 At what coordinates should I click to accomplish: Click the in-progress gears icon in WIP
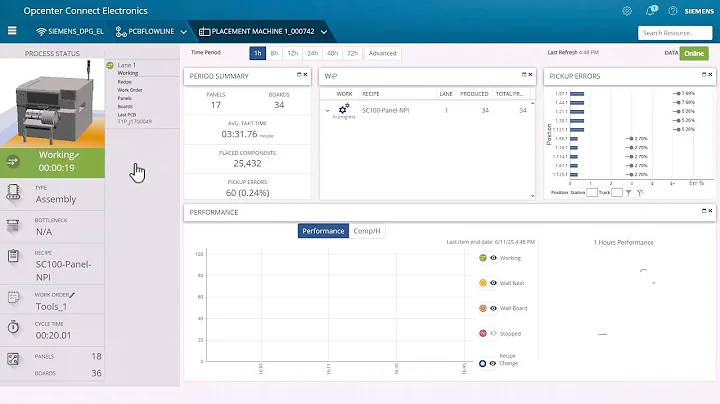344,109
